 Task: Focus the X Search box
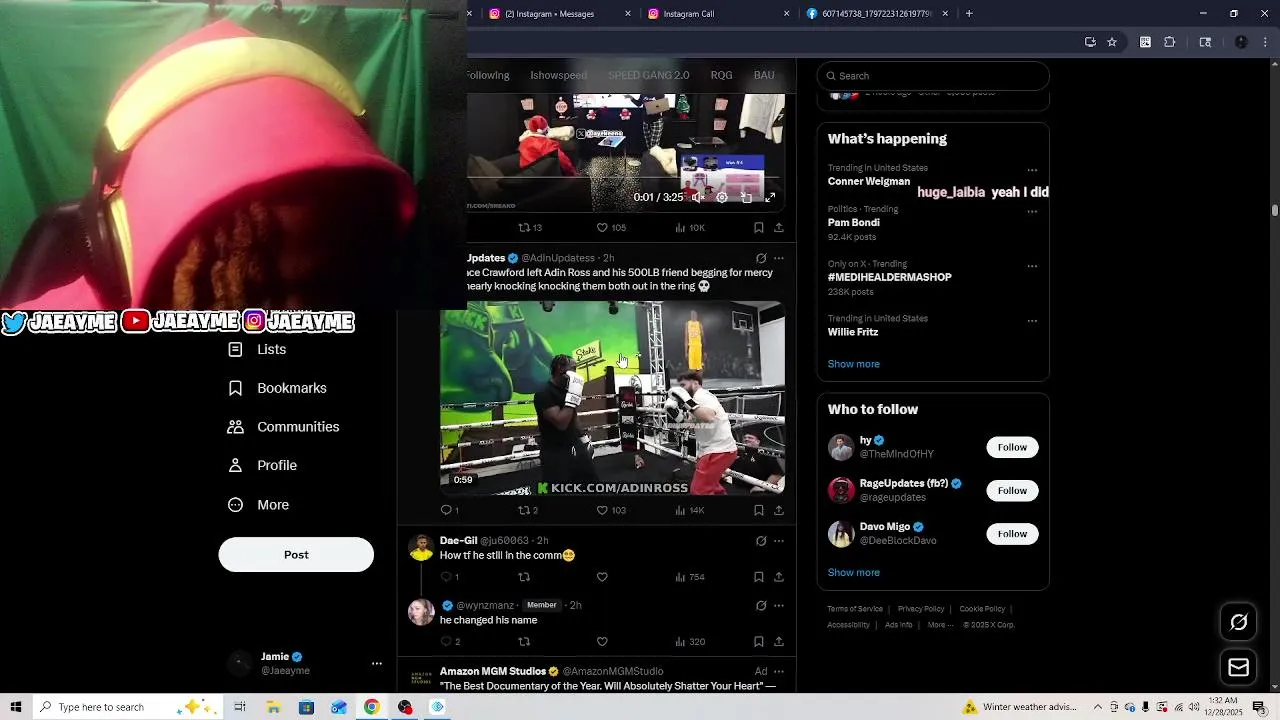pos(933,76)
